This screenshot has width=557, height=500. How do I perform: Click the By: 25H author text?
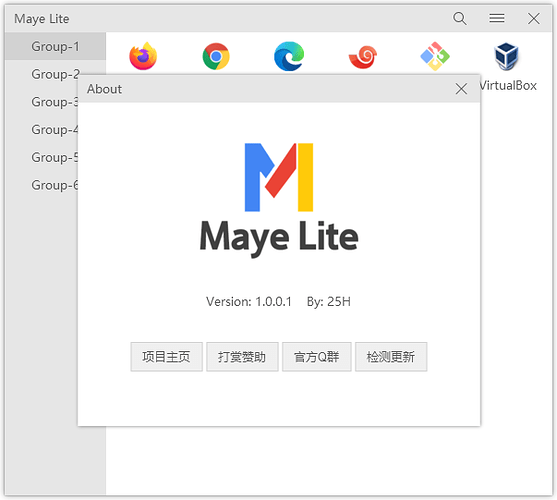pyautogui.click(x=329, y=302)
